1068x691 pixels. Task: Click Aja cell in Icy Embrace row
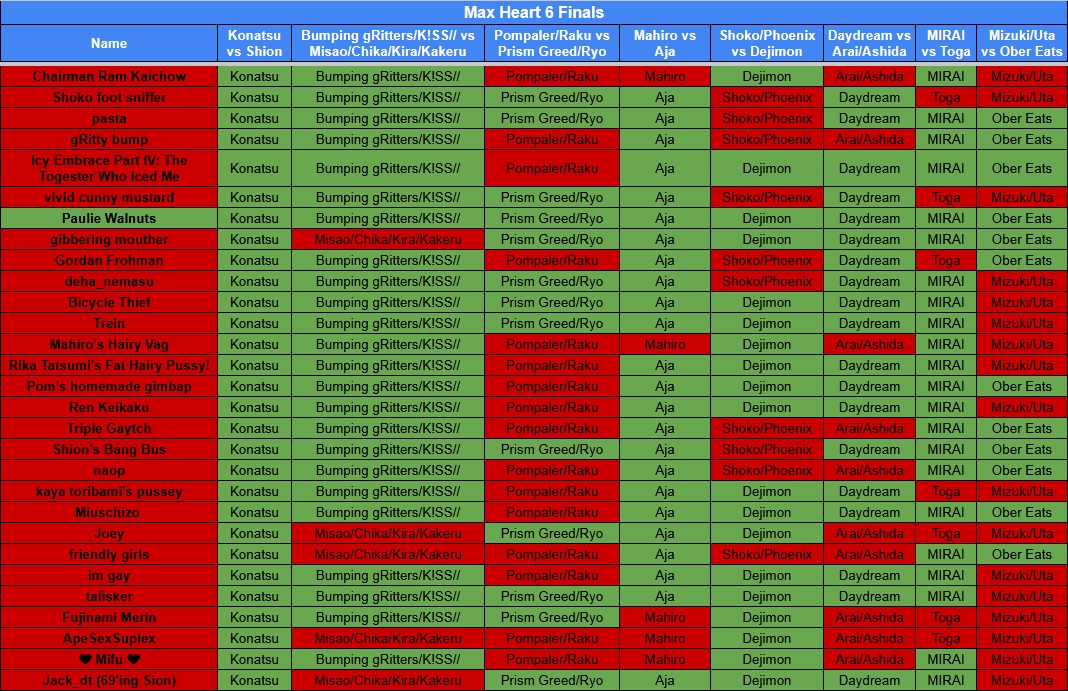tap(665, 168)
